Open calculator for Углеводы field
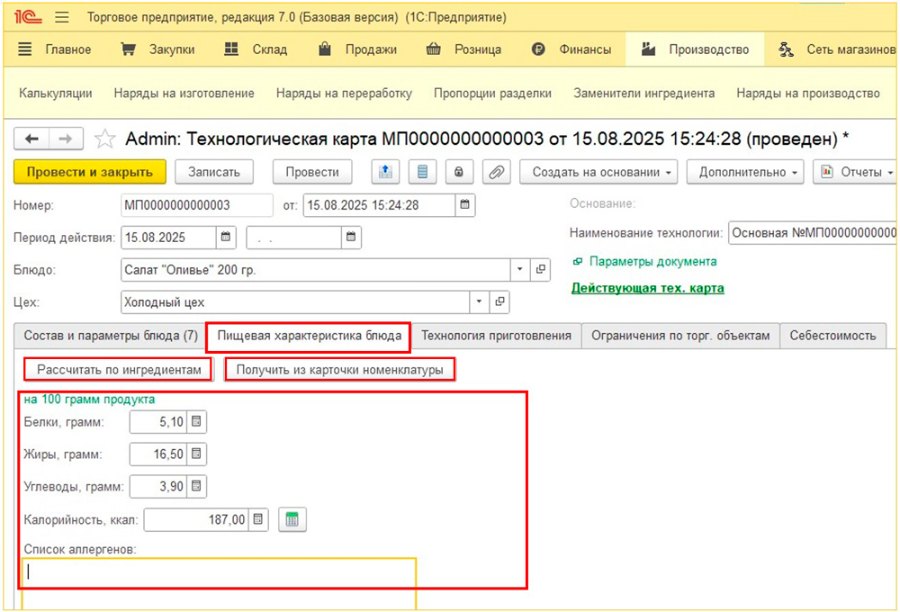Image resolution: width=900 pixels, height=612 pixels. tap(196, 486)
